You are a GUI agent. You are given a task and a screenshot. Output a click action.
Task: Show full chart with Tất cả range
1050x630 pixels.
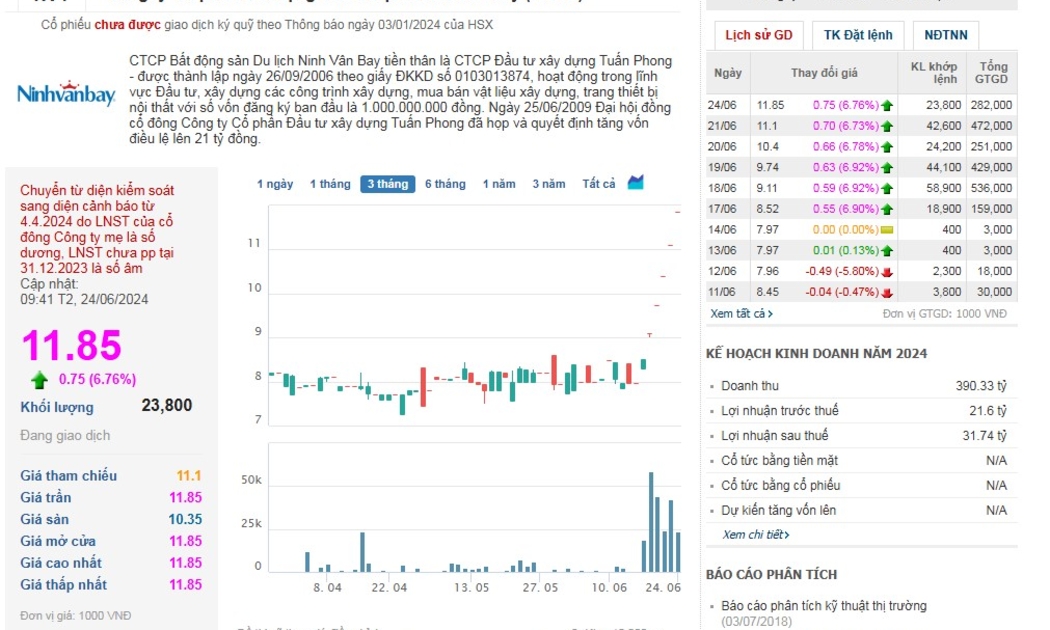[x=599, y=184]
